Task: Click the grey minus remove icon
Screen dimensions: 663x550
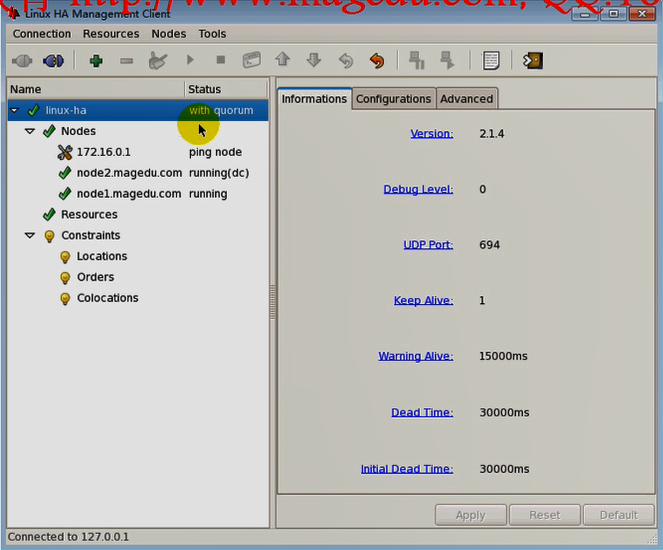Action: 126,61
